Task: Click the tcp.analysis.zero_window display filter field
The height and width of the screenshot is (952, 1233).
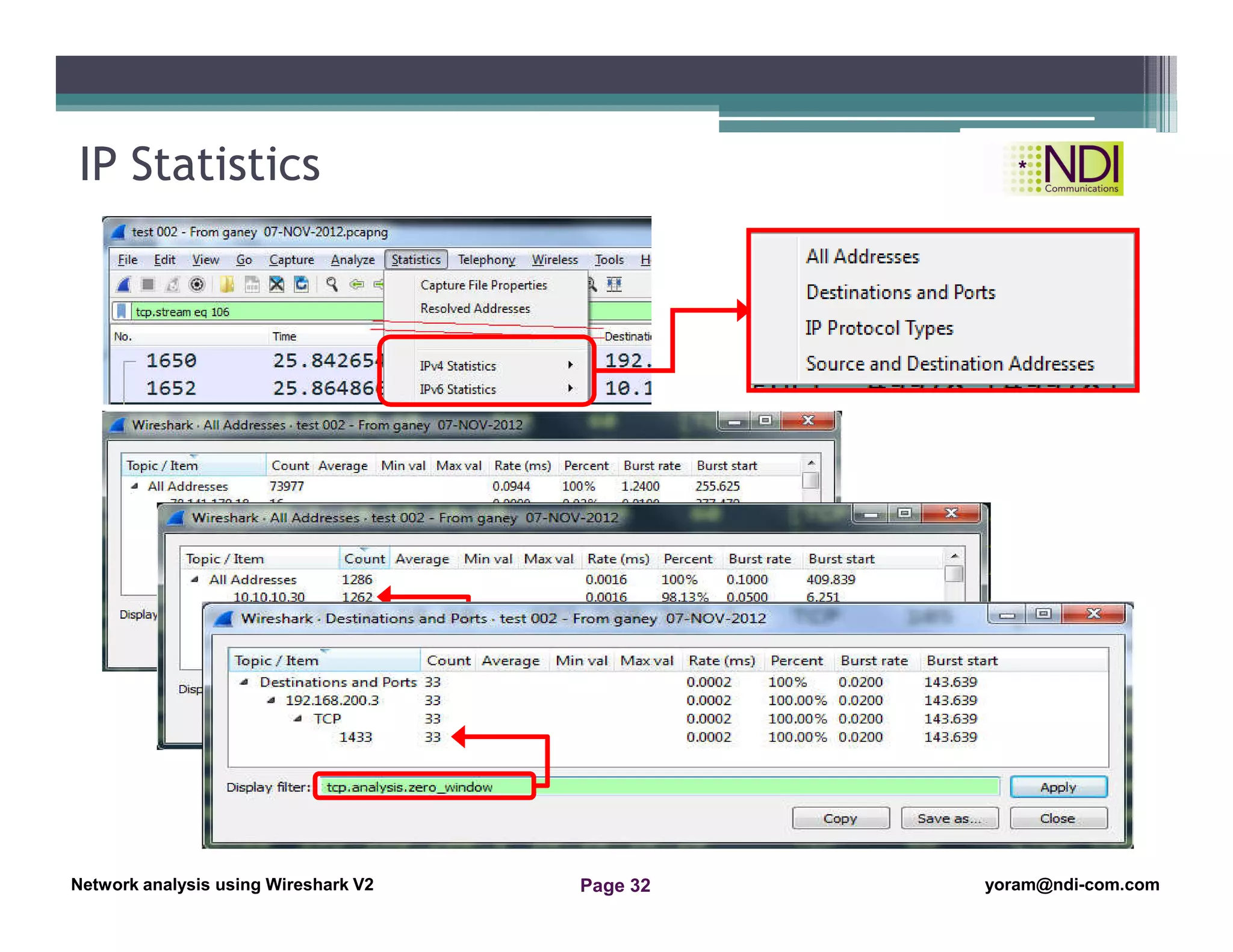Action: click(659, 787)
